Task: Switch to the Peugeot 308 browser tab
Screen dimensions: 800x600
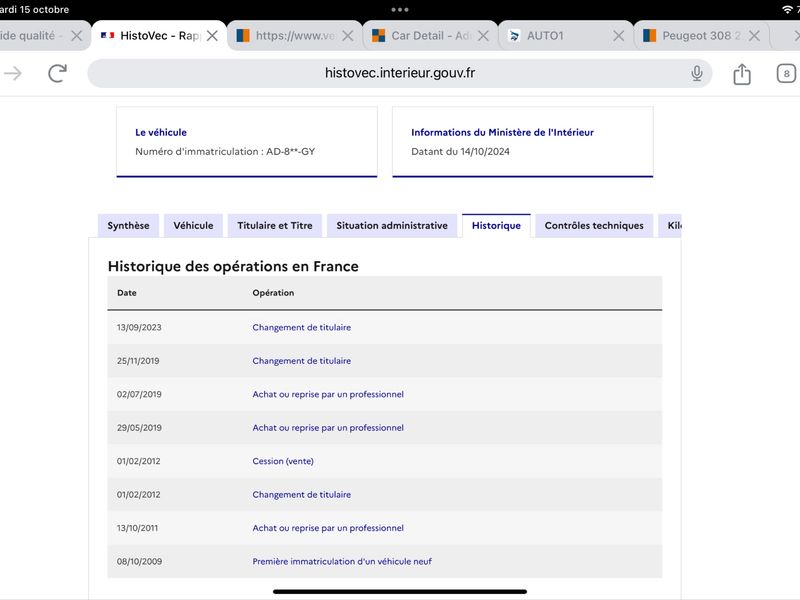Action: click(702, 36)
